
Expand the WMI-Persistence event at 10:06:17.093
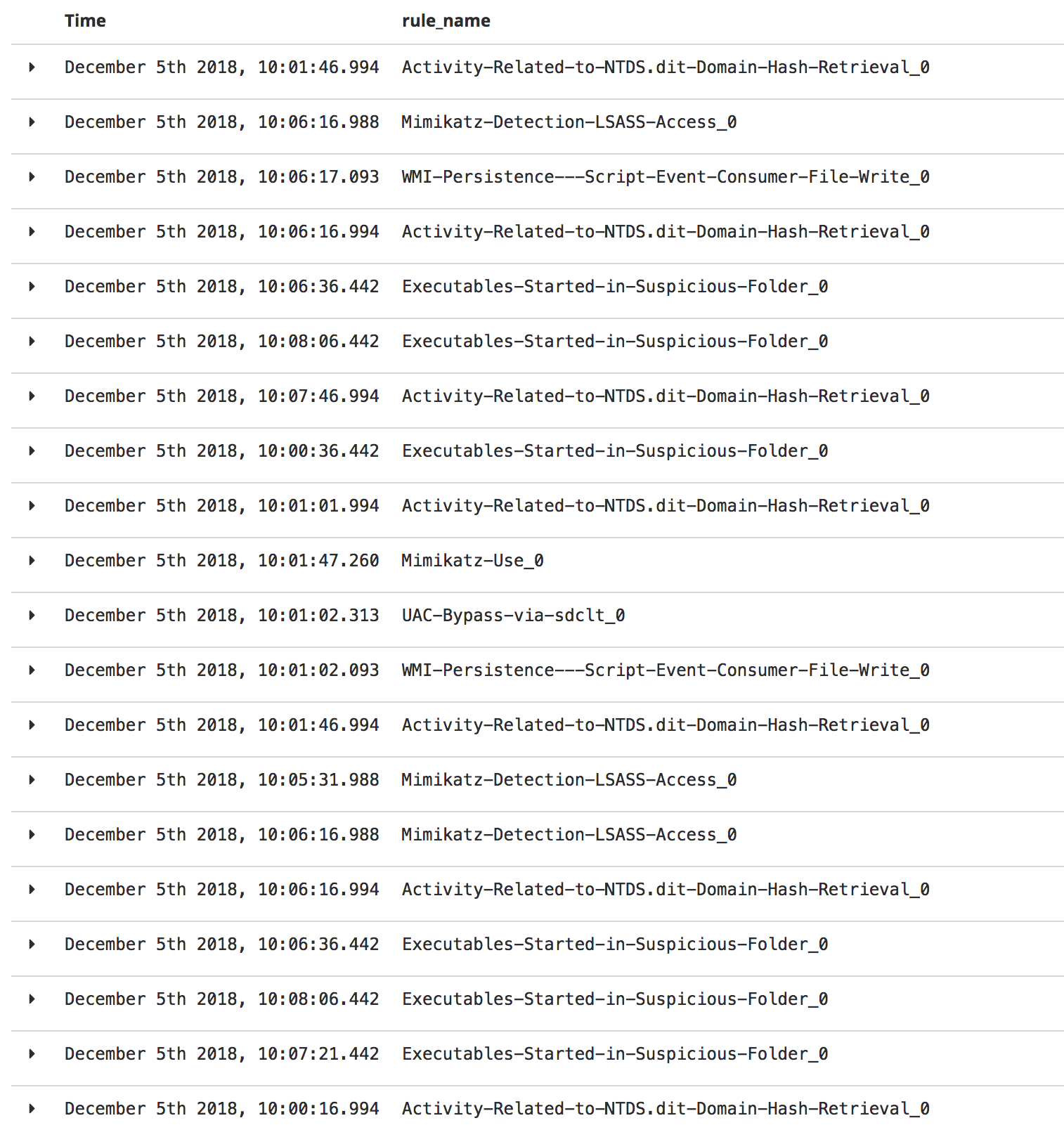click(x=32, y=176)
